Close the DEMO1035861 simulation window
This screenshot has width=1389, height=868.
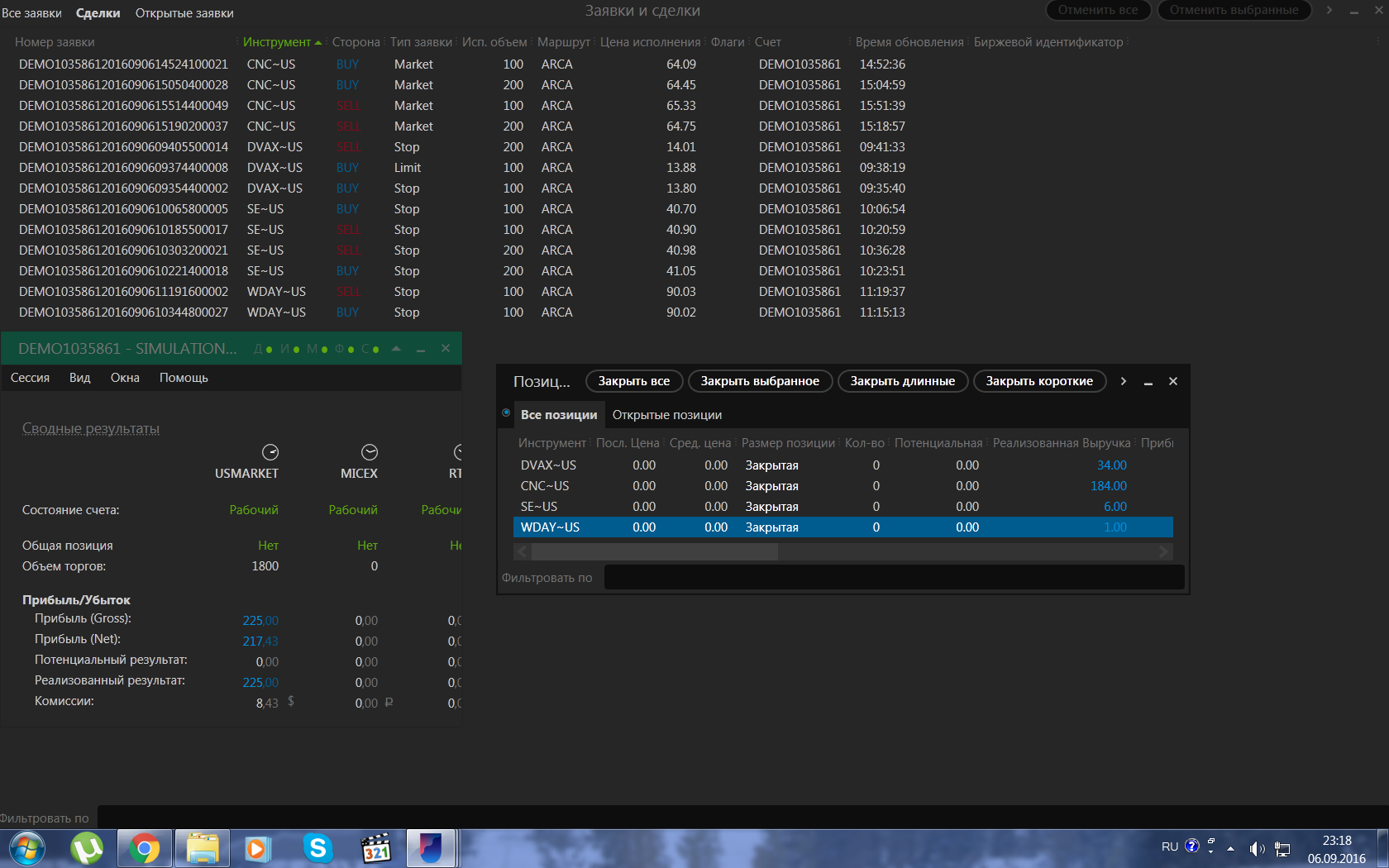[x=446, y=349]
